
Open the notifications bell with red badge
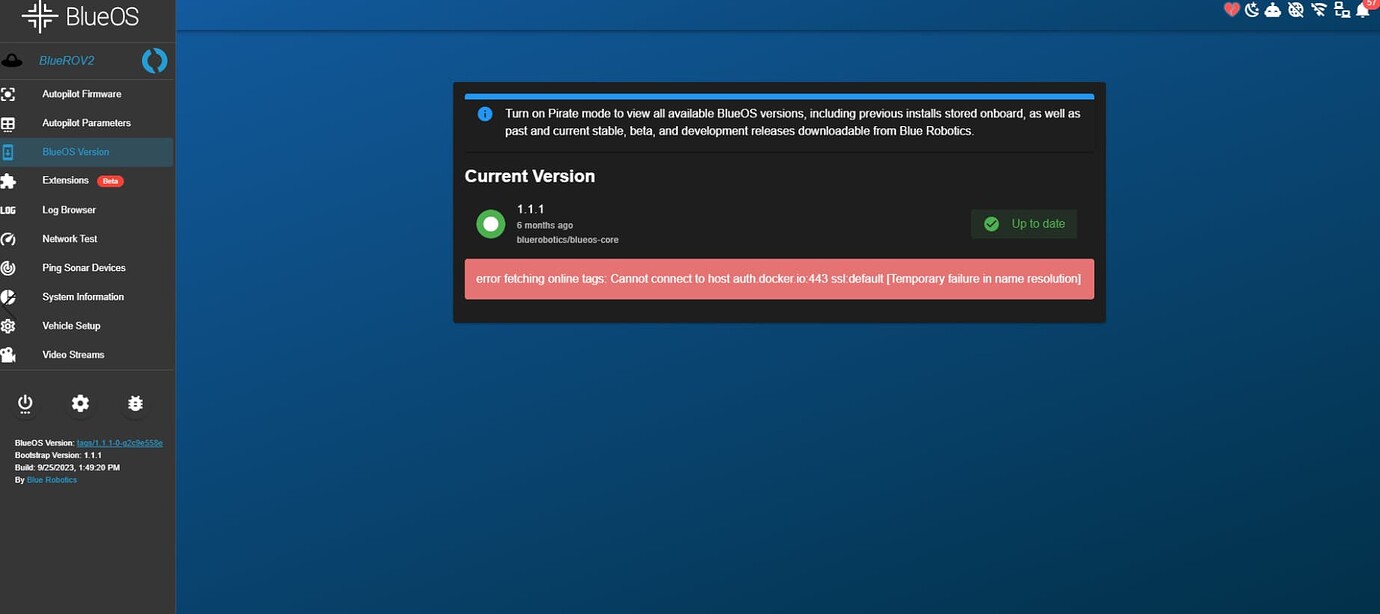pos(1363,10)
